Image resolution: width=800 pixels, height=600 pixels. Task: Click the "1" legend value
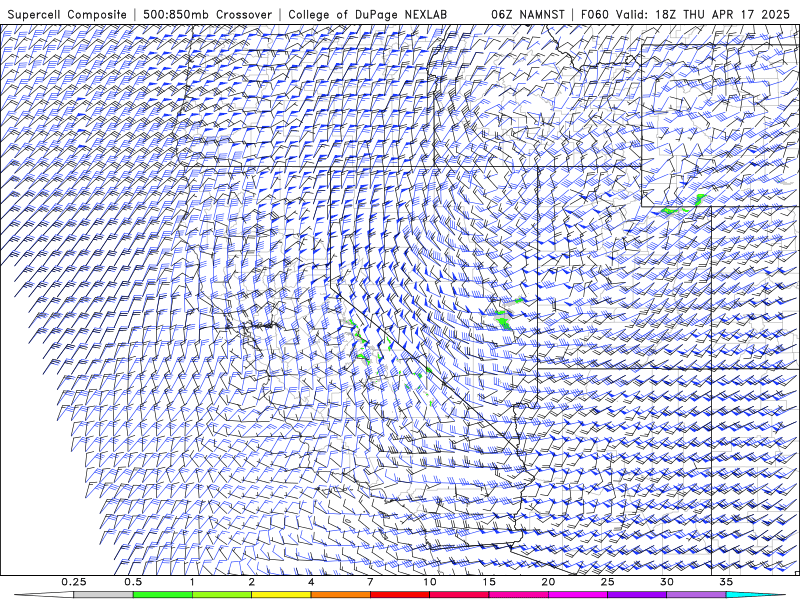(x=192, y=582)
